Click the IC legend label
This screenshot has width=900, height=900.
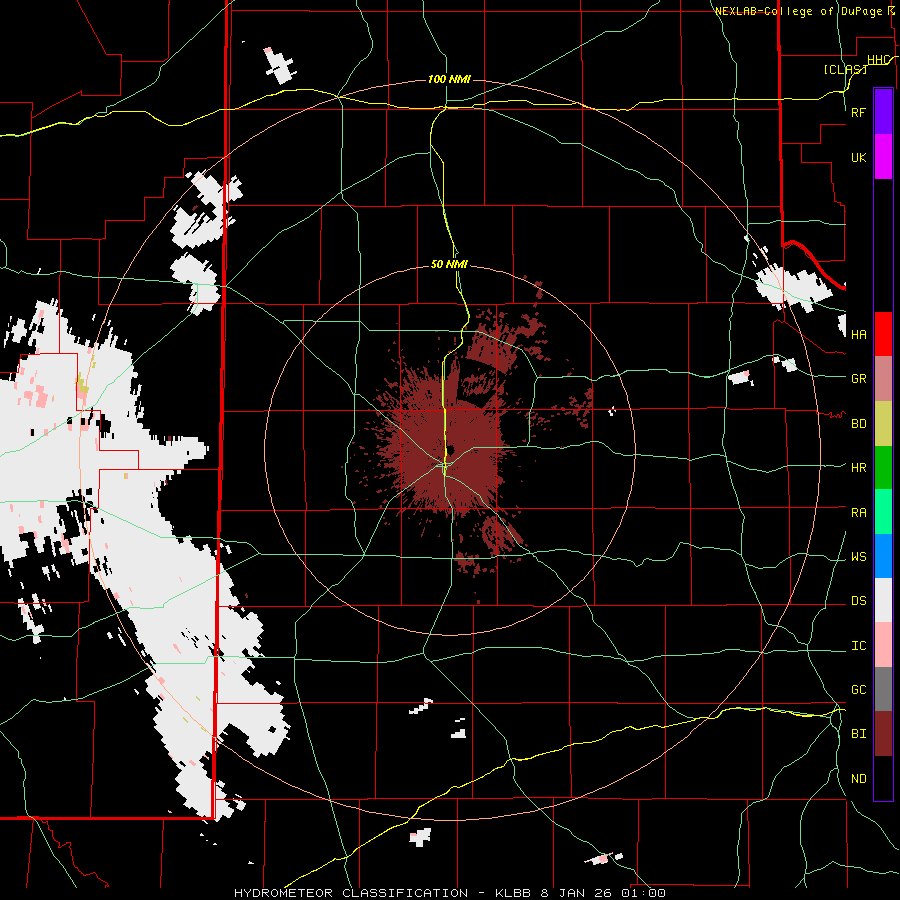[858, 646]
